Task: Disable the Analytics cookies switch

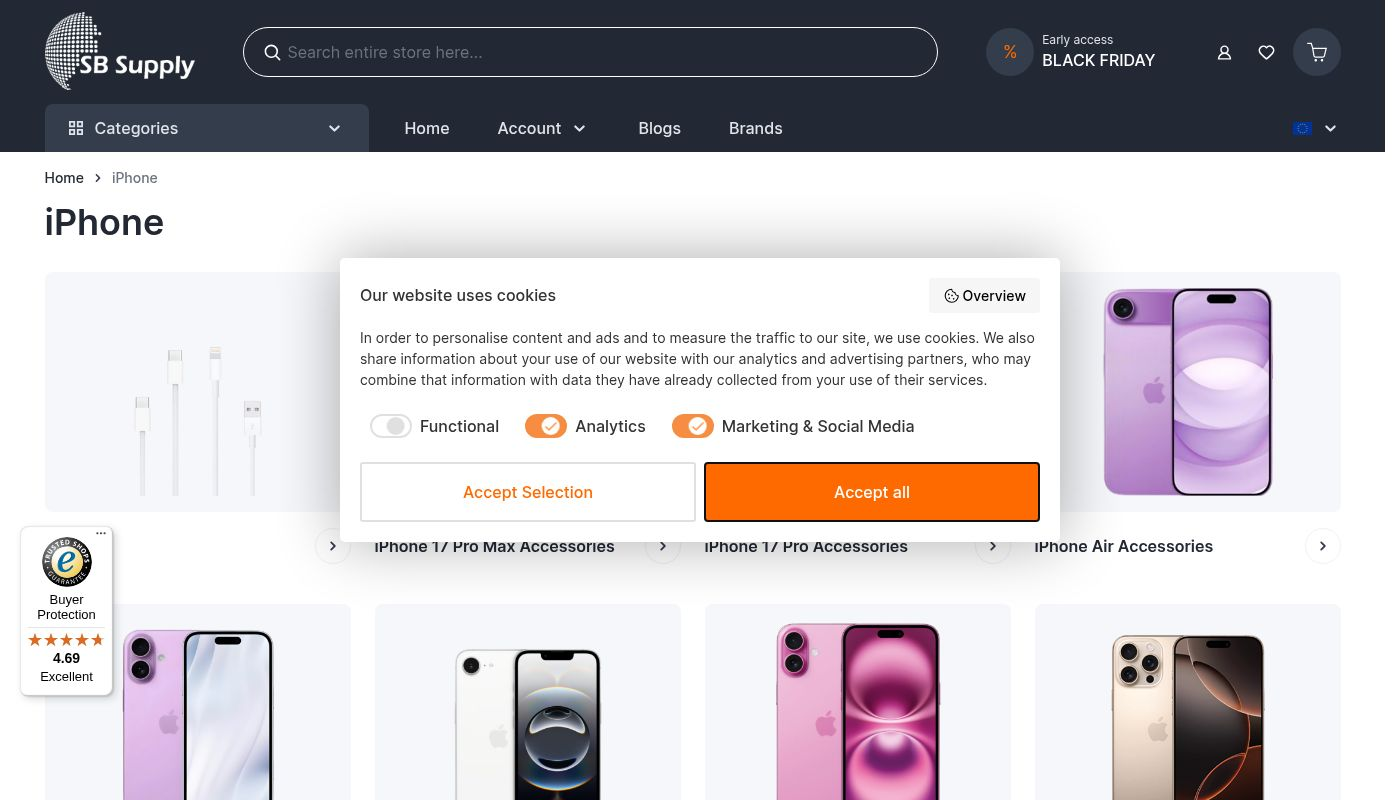Action: [546, 426]
